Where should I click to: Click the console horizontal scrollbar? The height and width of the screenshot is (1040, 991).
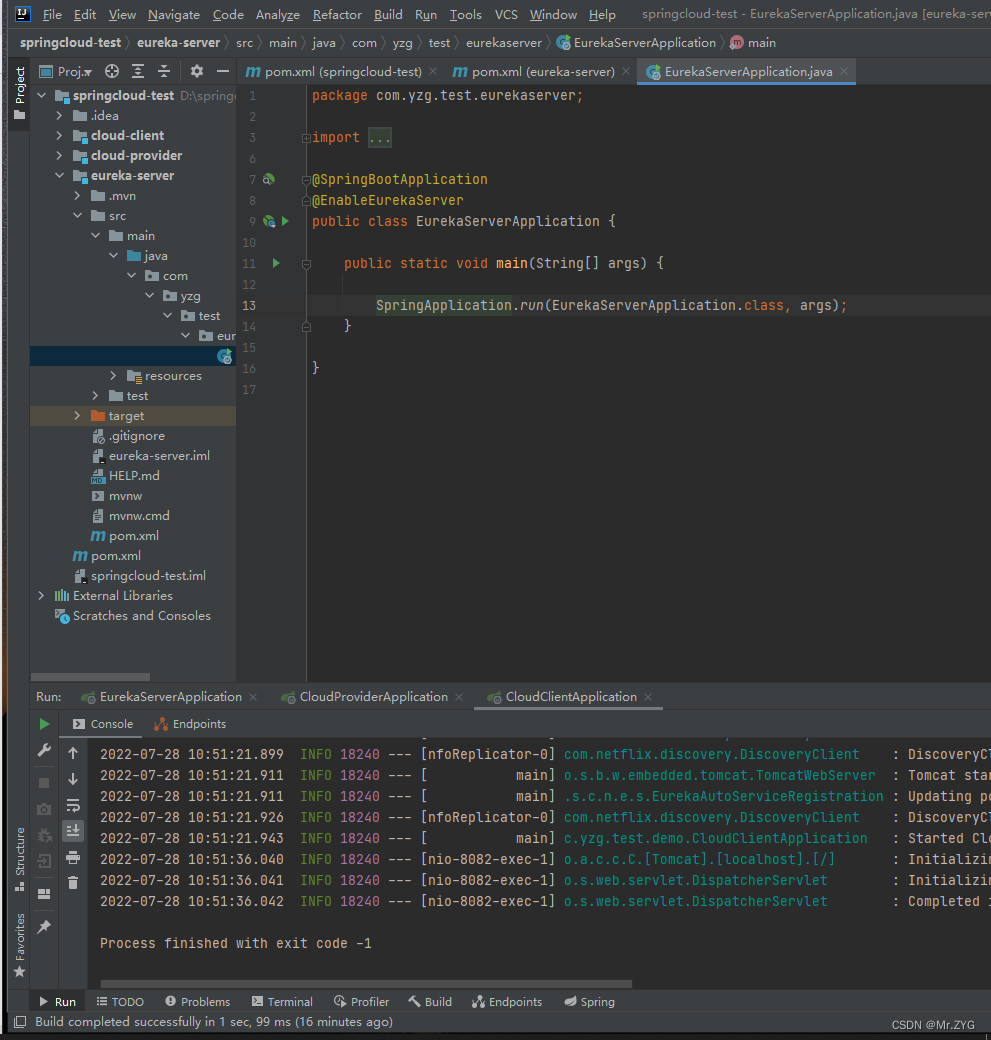coord(366,984)
